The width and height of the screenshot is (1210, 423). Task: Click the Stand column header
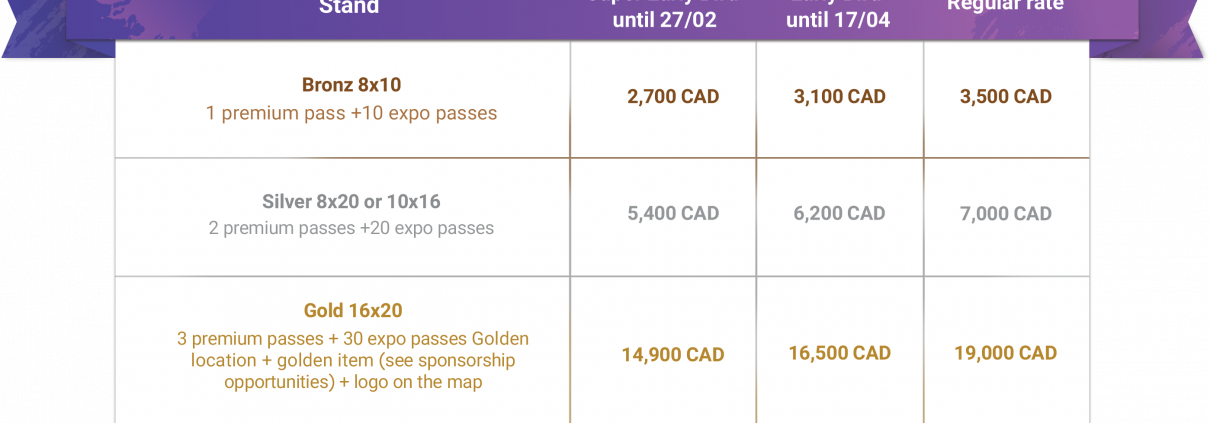(349, 8)
